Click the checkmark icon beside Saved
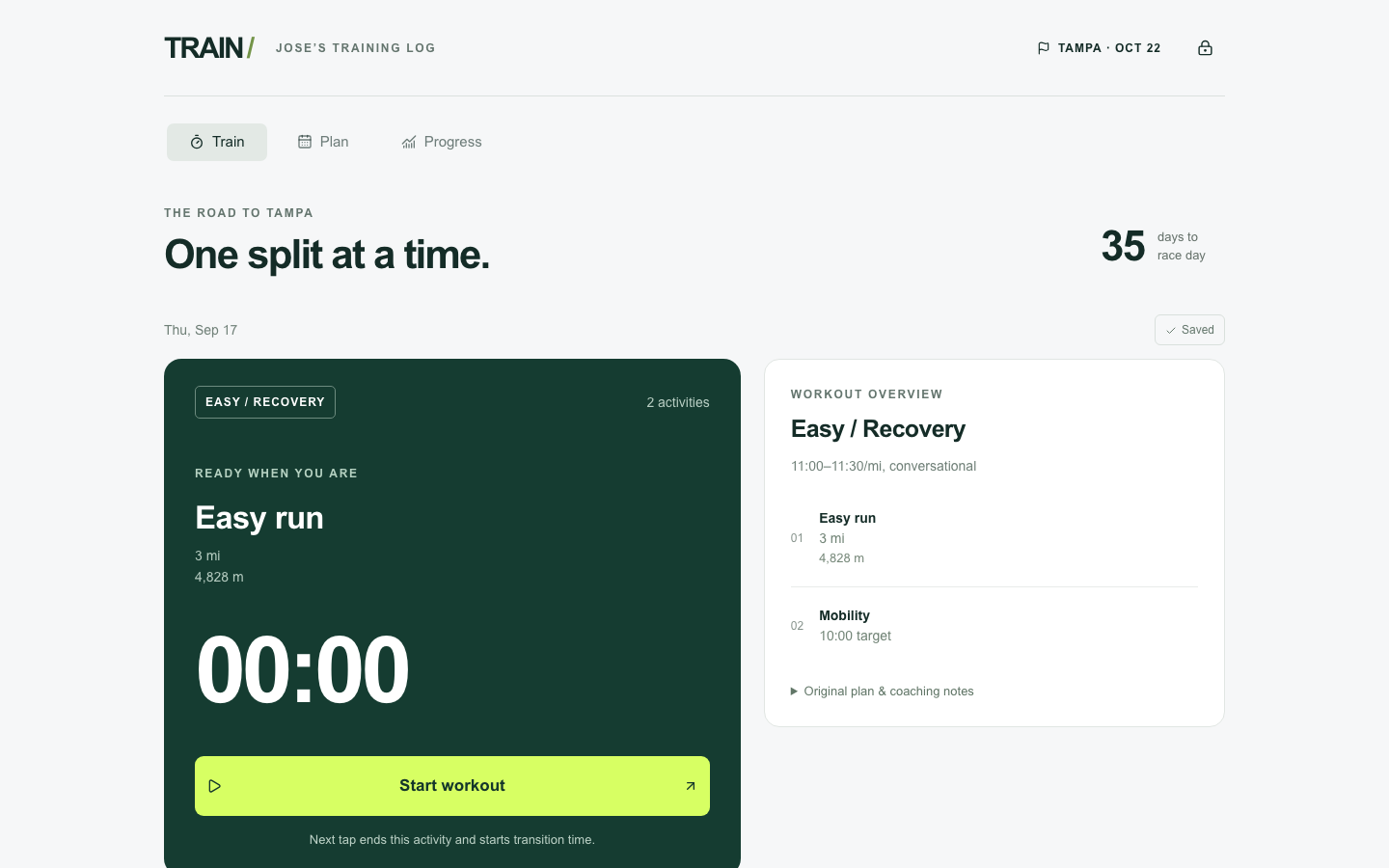1389x868 pixels. point(1170,330)
